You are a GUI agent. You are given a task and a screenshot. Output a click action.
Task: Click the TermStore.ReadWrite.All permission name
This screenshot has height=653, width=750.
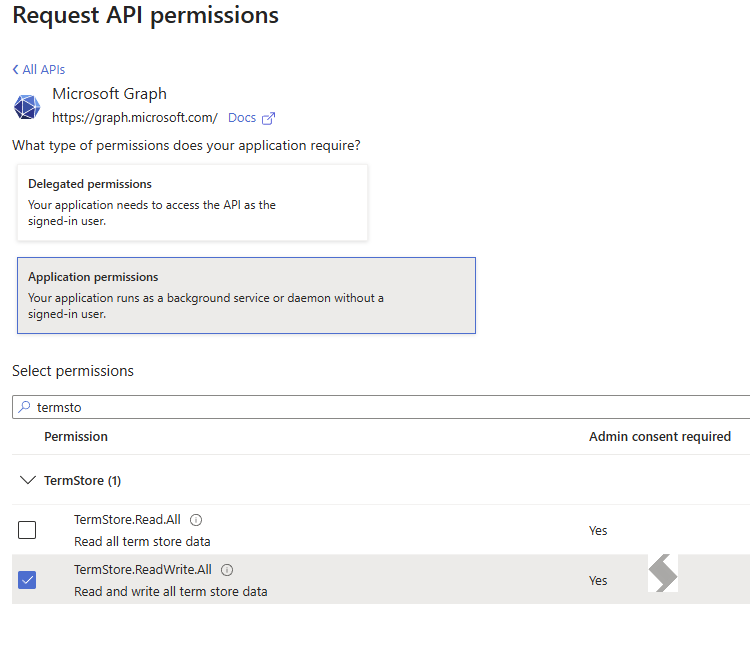(x=143, y=569)
